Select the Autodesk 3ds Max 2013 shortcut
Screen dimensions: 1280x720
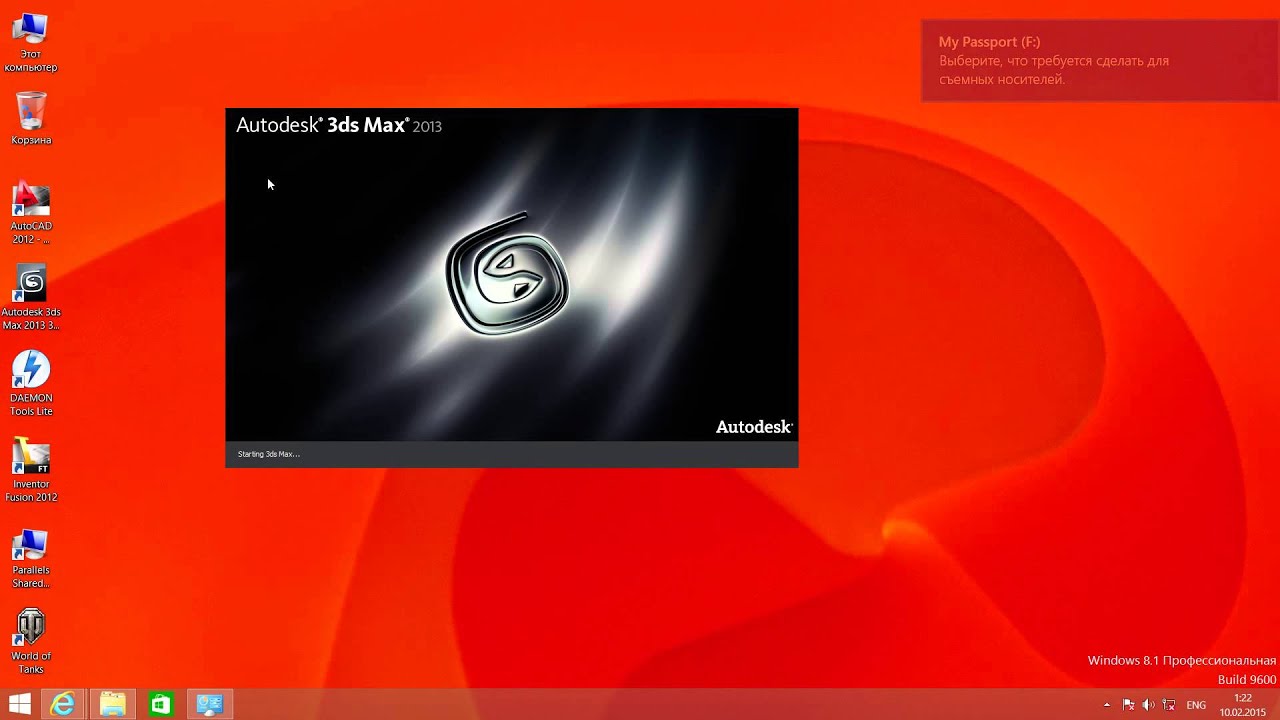click(x=31, y=298)
